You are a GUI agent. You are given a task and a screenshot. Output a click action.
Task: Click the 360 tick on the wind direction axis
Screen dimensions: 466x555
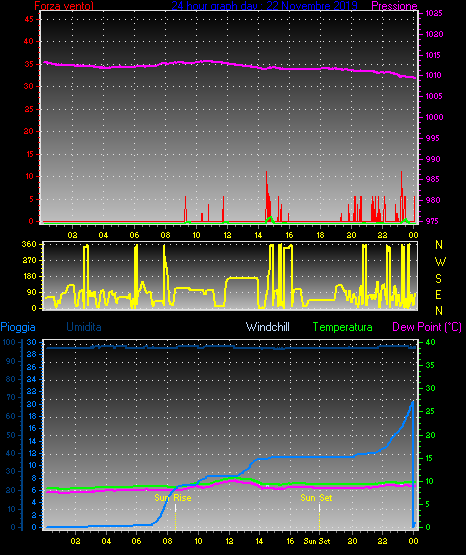tap(29, 244)
